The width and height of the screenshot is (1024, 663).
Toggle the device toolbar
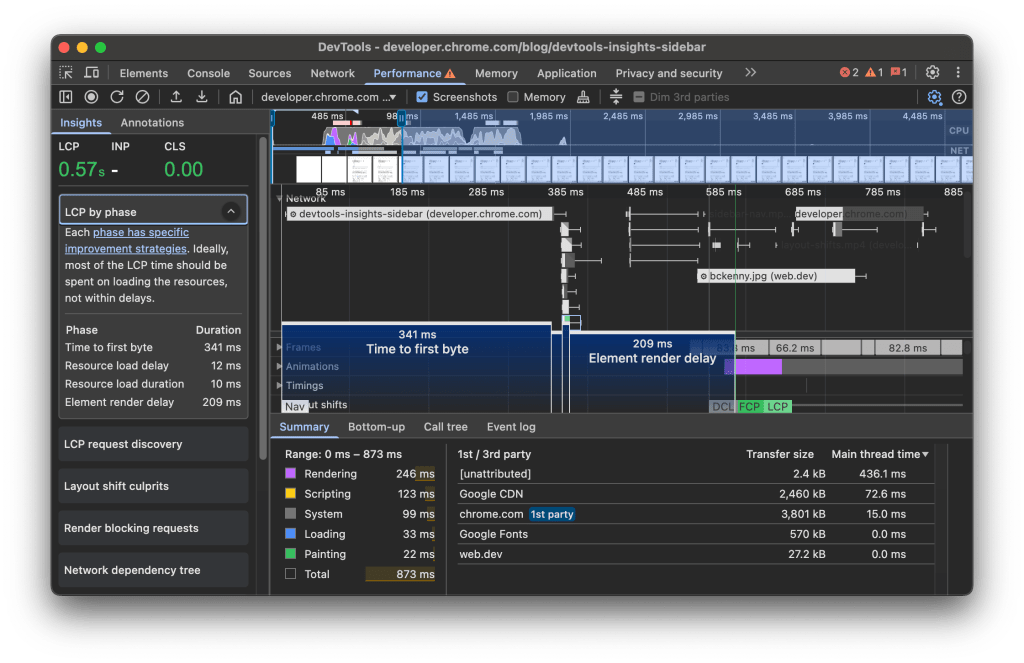pos(90,73)
